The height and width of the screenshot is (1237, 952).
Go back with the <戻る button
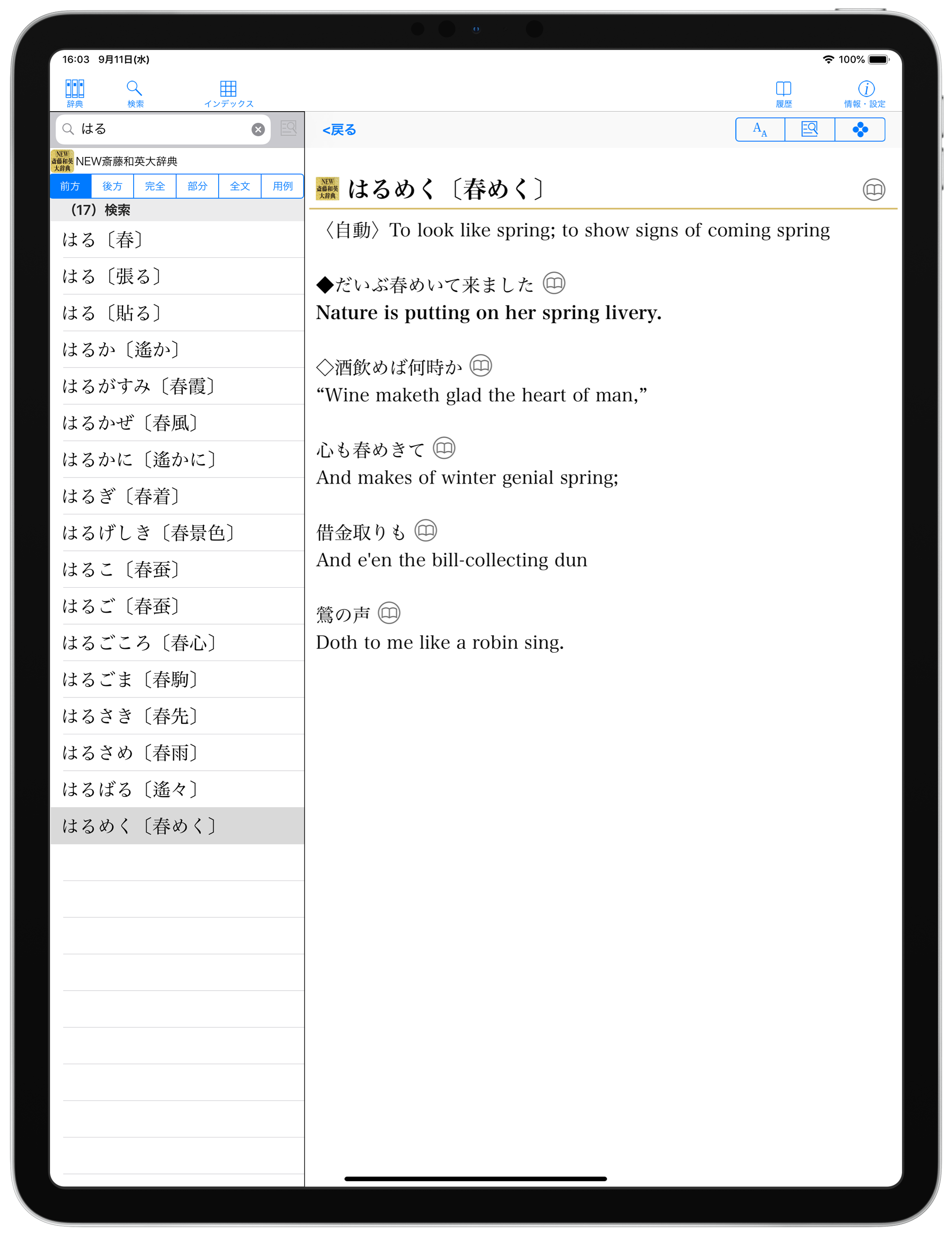tap(339, 130)
